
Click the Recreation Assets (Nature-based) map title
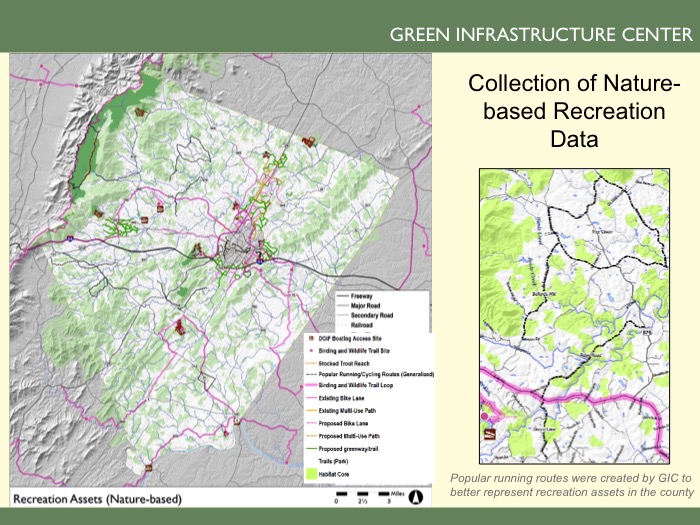tap(82, 497)
